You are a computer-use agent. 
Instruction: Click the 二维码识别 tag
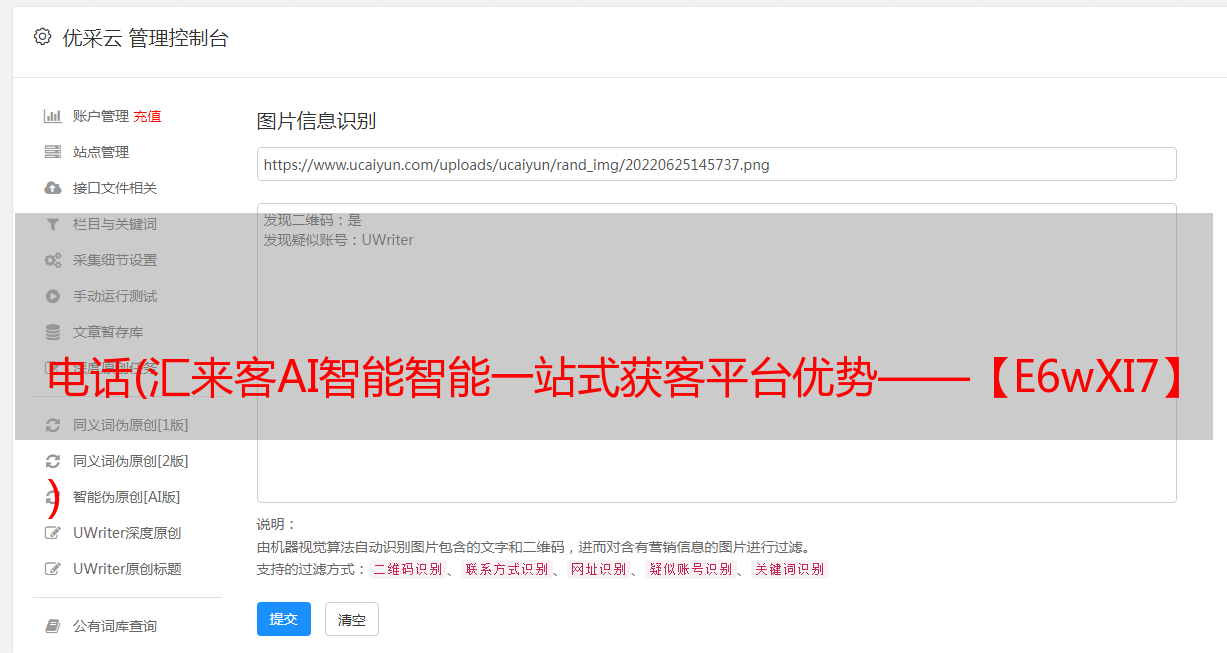408,569
